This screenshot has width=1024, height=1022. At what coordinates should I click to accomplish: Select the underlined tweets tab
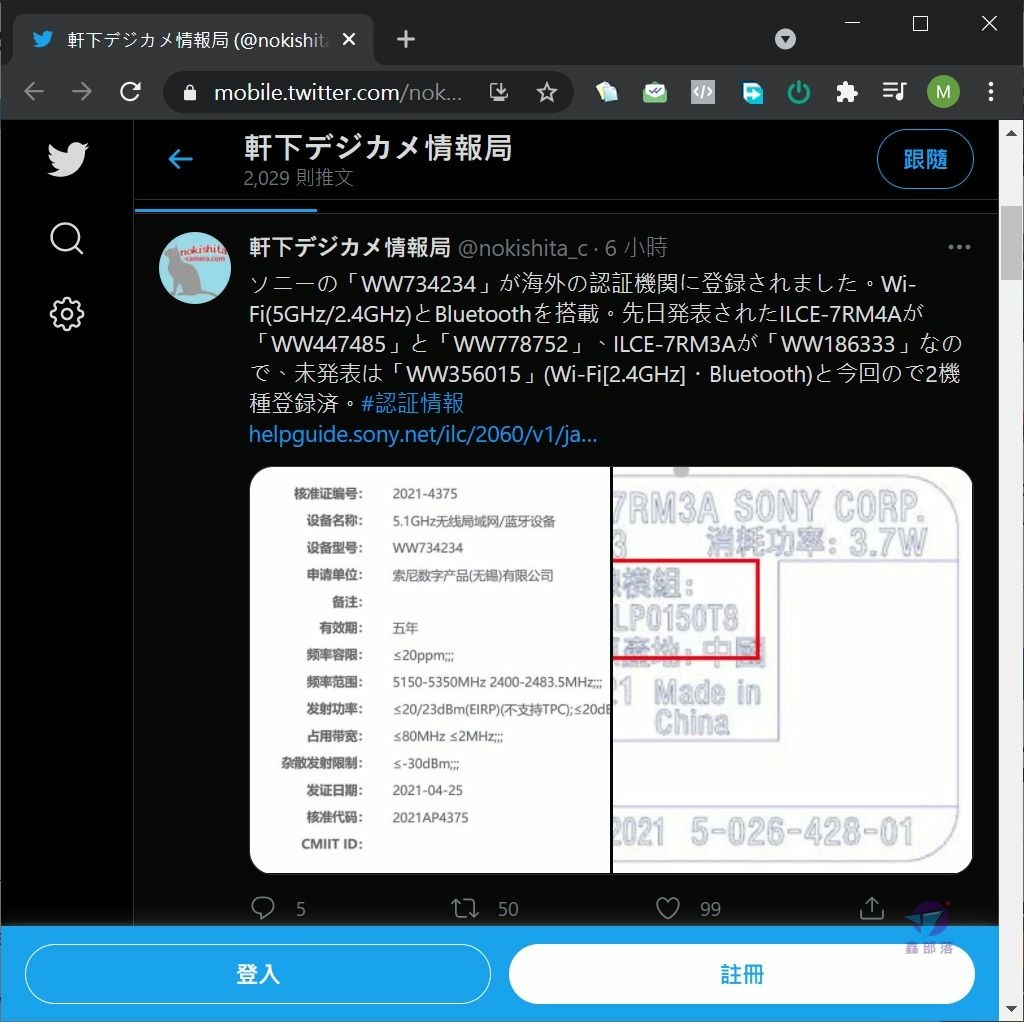click(x=225, y=210)
